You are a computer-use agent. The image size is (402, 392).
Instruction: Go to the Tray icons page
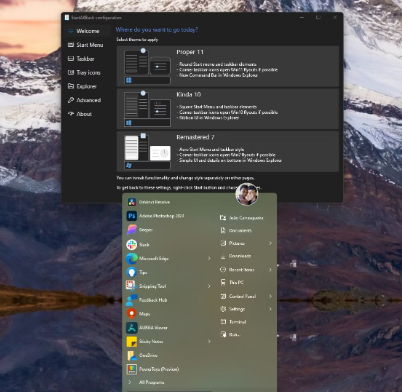click(87, 72)
